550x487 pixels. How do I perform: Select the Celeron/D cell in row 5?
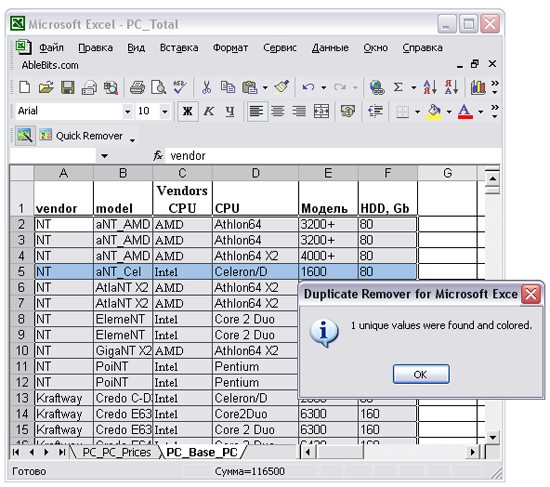[x=255, y=272]
